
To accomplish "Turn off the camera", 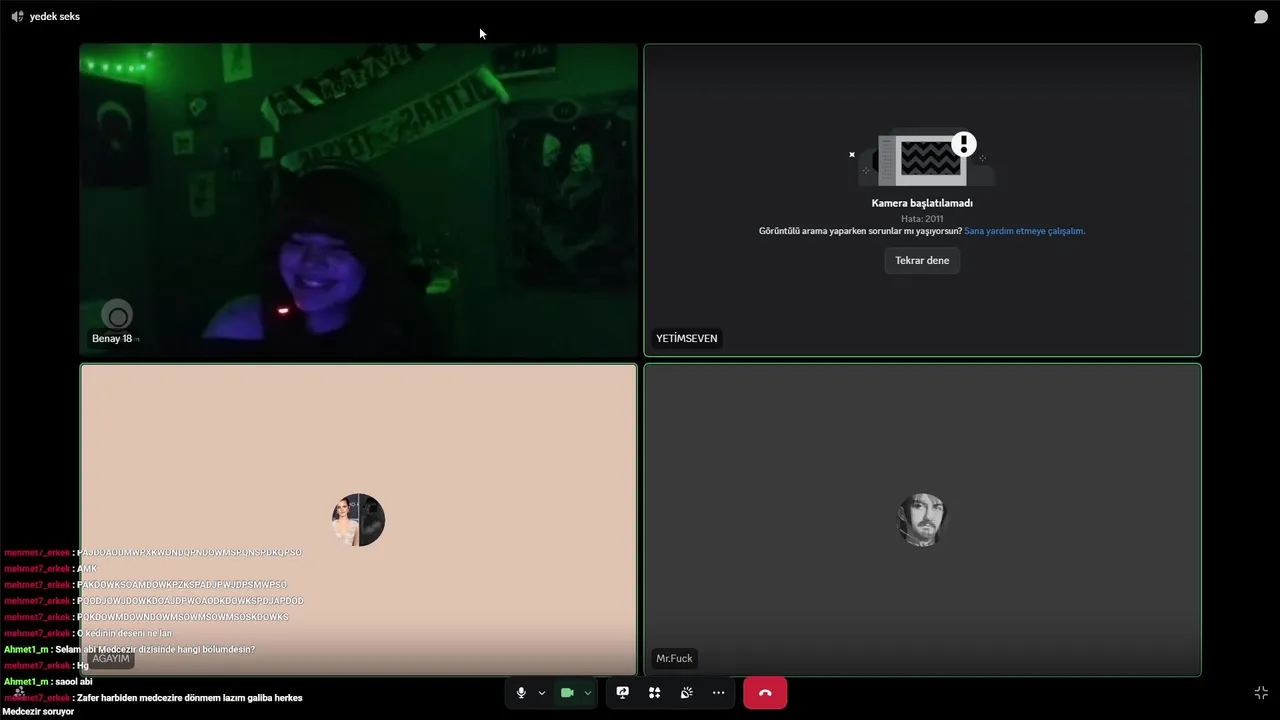I will [567, 693].
